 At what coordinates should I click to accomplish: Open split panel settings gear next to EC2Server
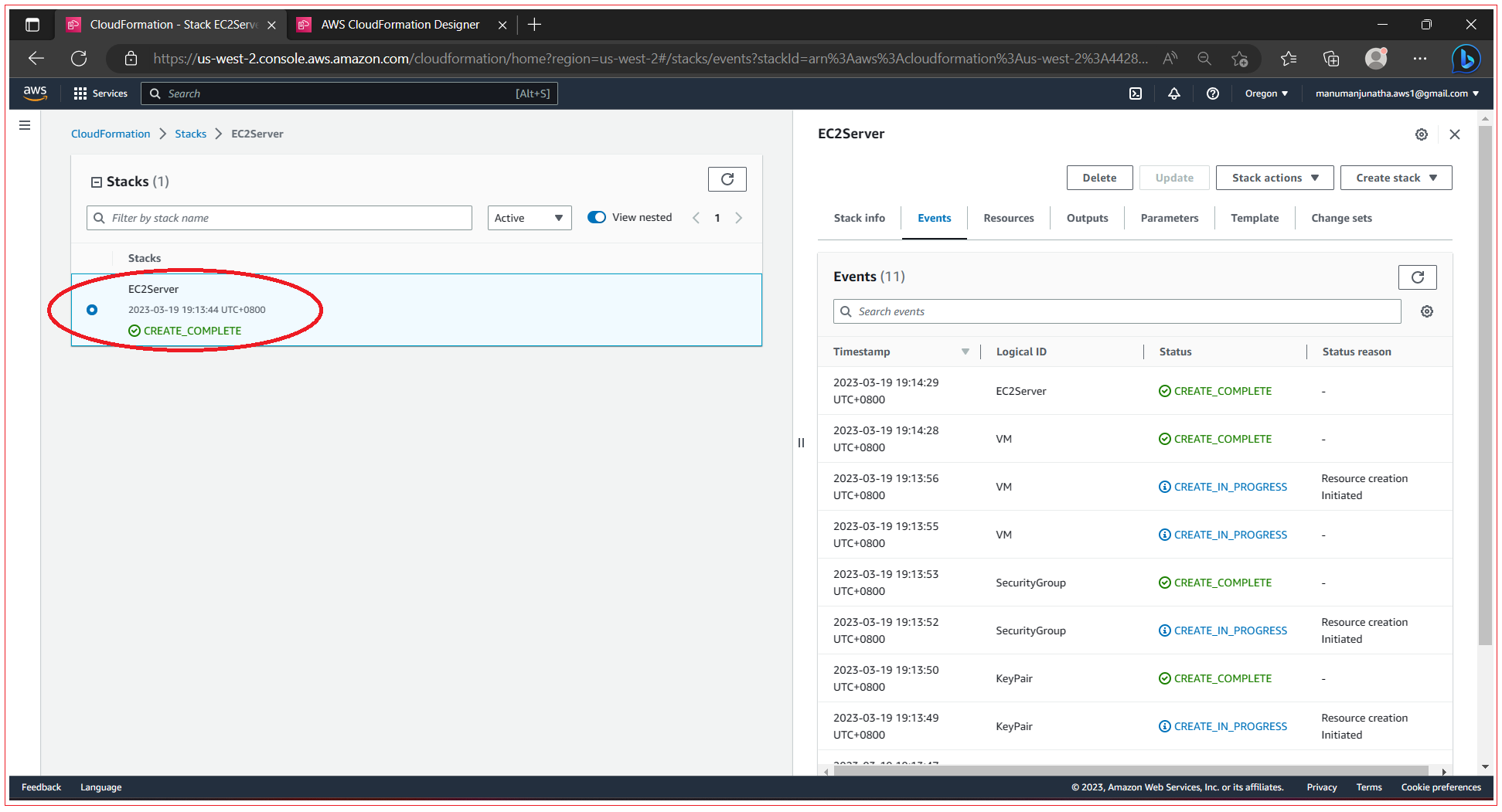point(1421,134)
